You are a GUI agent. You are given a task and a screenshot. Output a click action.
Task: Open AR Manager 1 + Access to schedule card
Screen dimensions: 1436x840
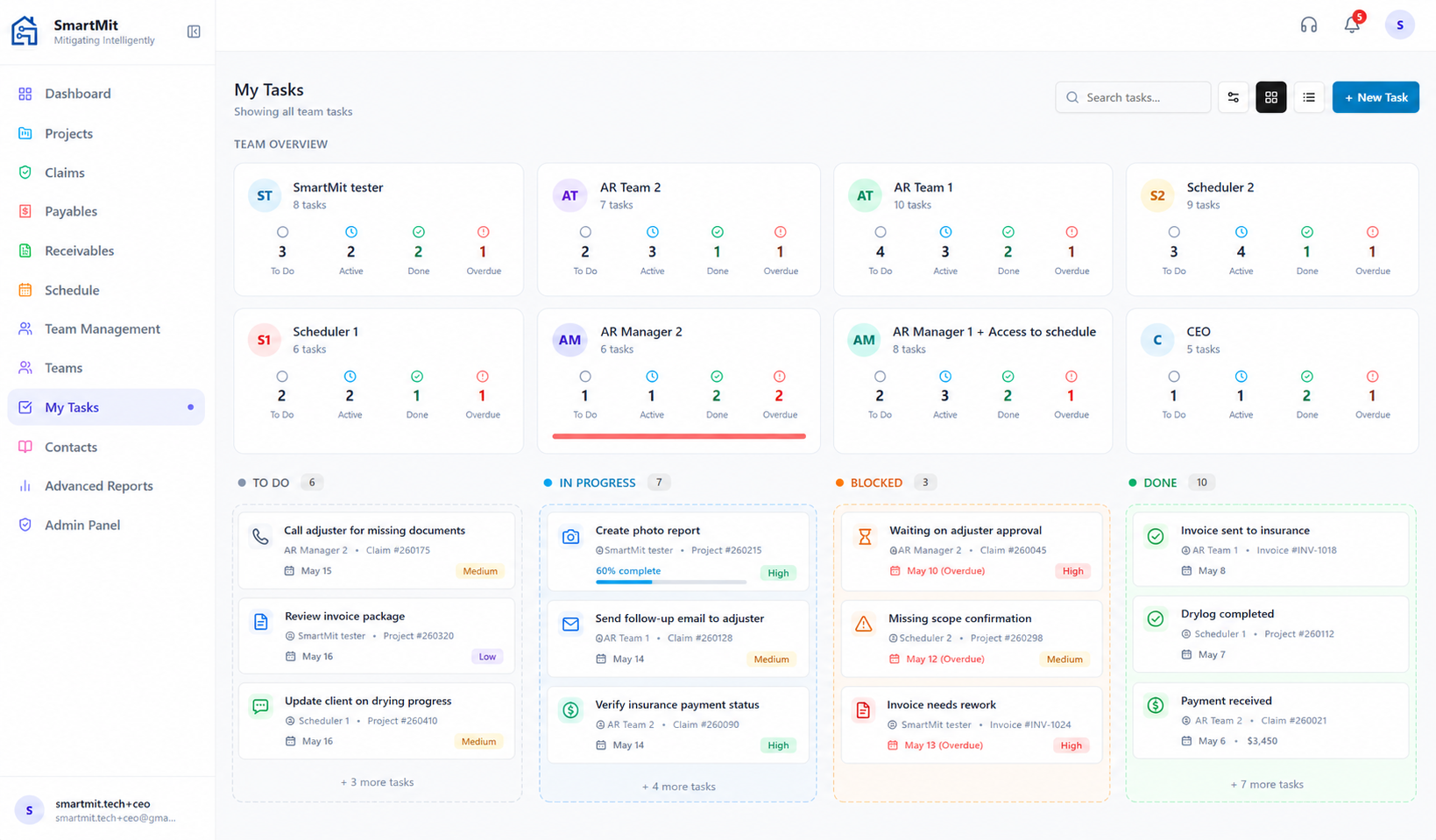(973, 380)
